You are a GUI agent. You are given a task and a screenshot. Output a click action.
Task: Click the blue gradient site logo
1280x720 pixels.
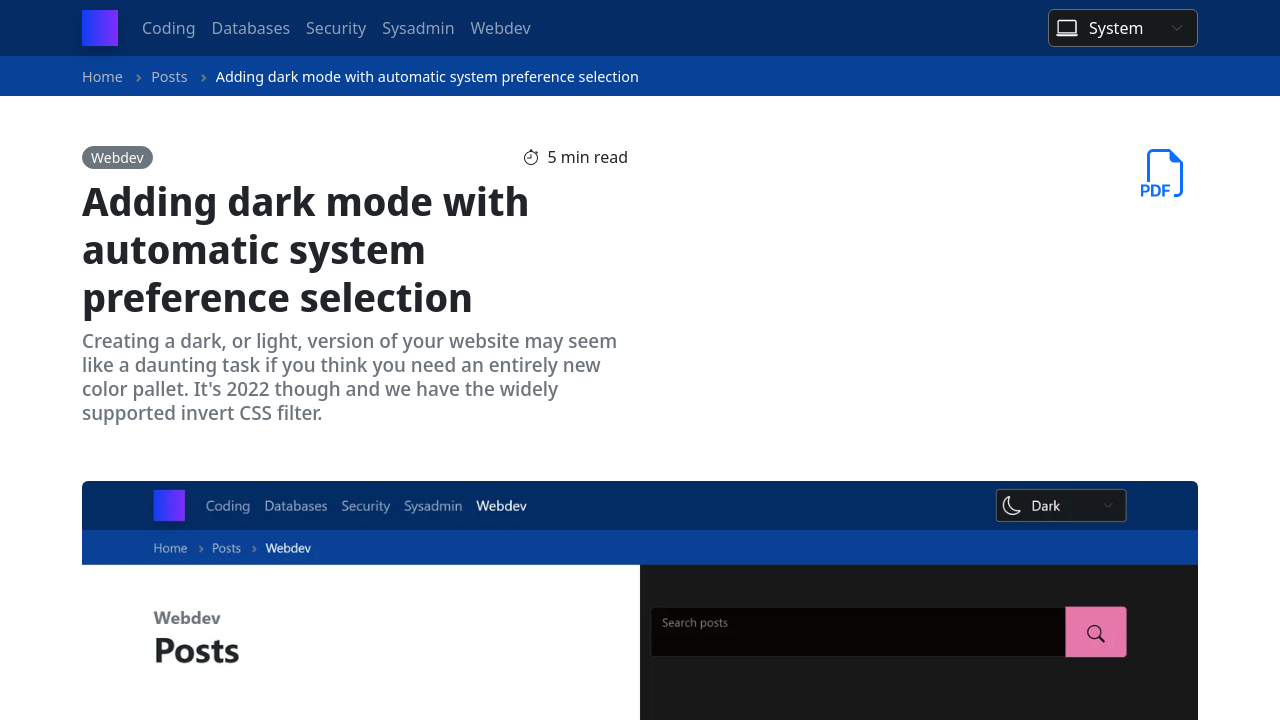click(x=99, y=28)
